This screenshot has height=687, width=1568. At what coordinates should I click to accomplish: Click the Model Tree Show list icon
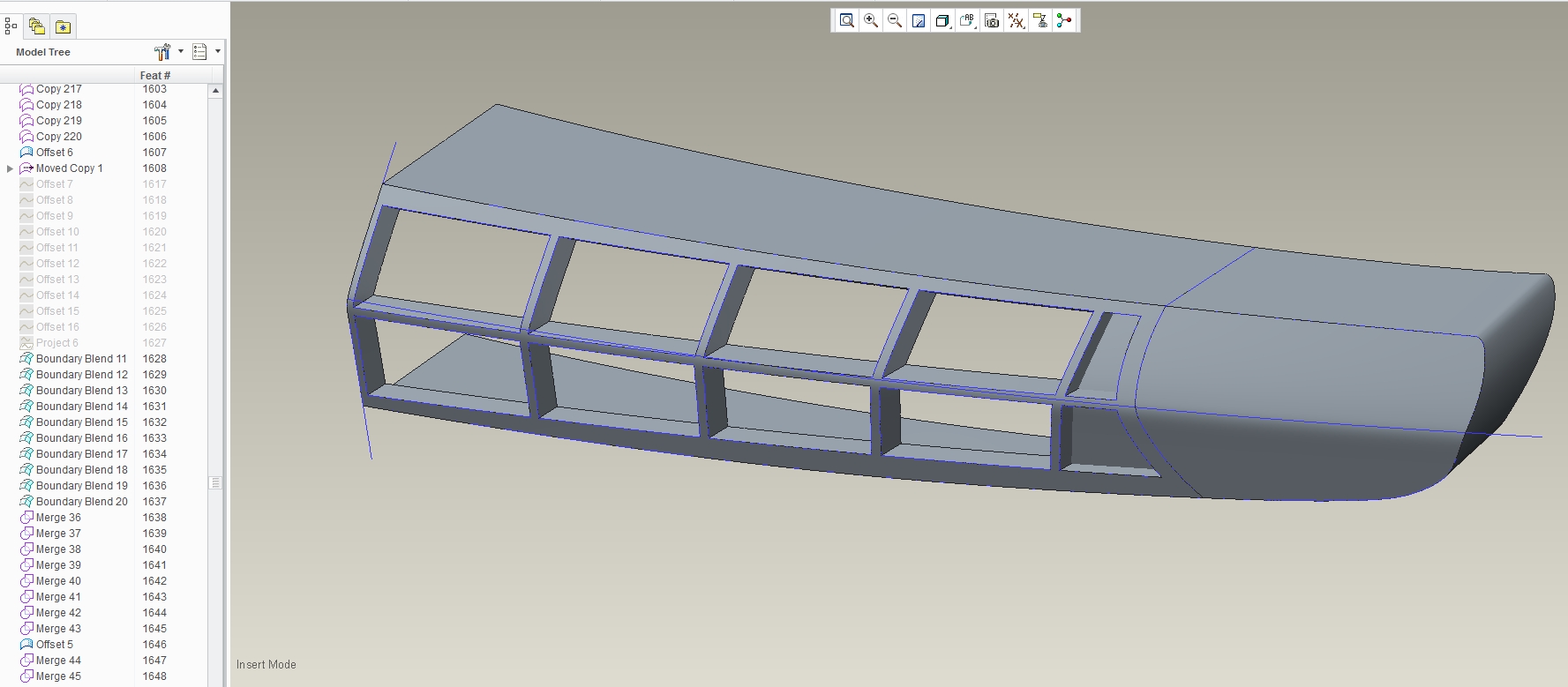coord(199,52)
